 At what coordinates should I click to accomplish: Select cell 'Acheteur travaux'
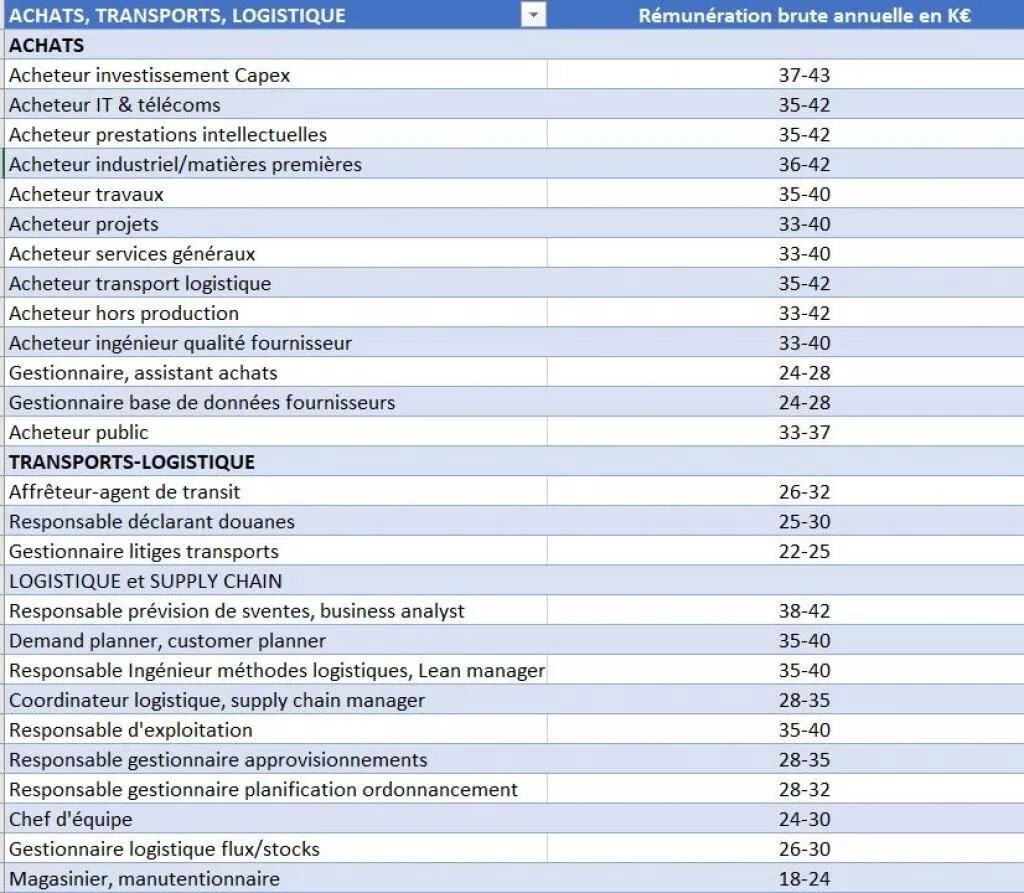(x=276, y=194)
